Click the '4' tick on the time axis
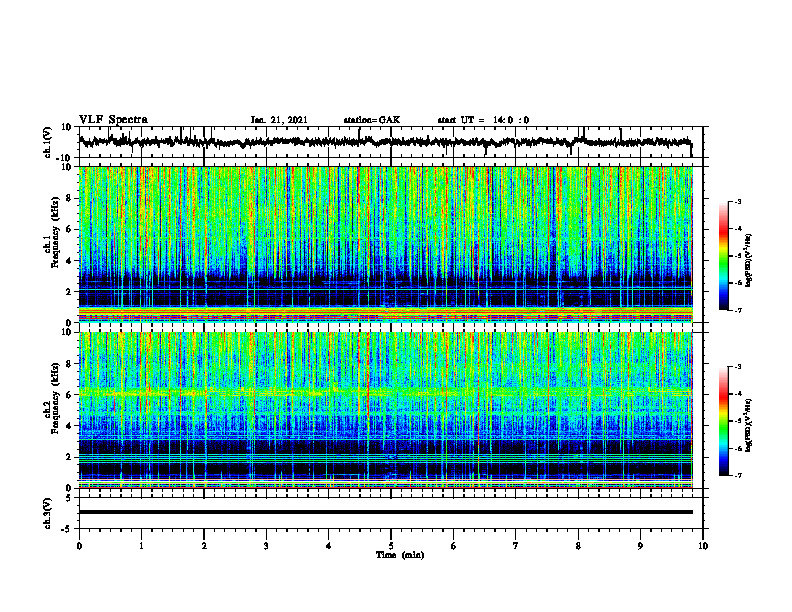Image resolution: width=792 pixels, height=612 pixels. (328, 546)
